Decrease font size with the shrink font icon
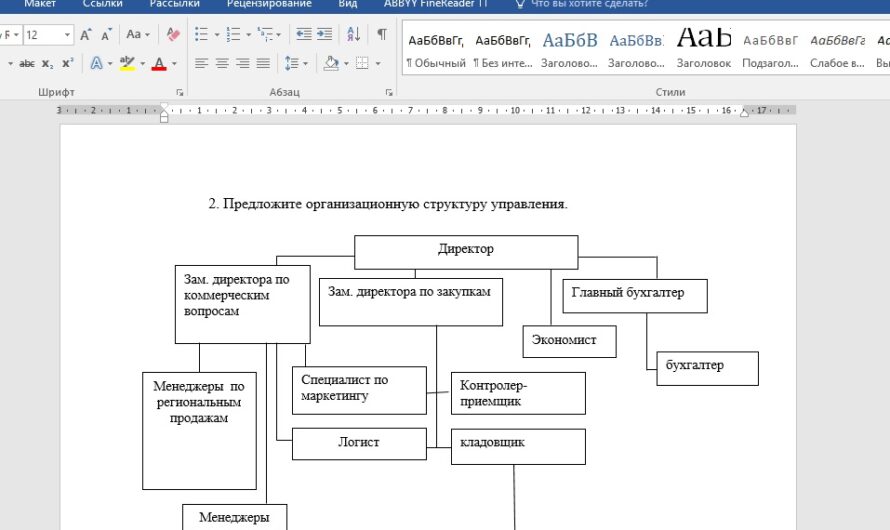 106,35
